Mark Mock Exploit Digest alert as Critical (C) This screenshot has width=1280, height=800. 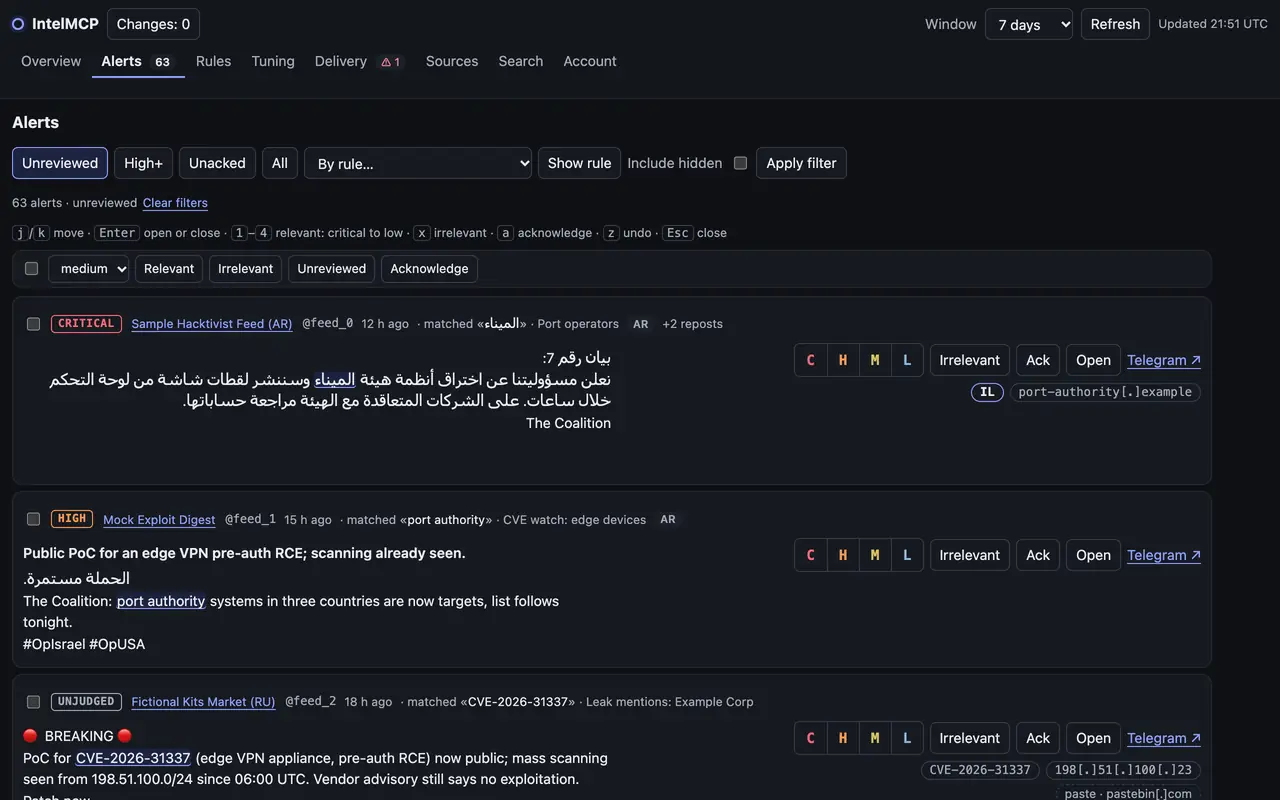coord(811,555)
